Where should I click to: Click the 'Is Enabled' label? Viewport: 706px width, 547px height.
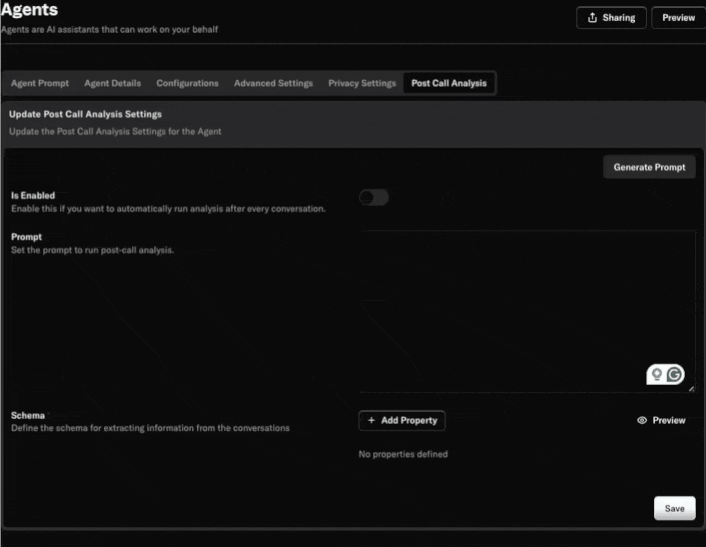[33, 195]
